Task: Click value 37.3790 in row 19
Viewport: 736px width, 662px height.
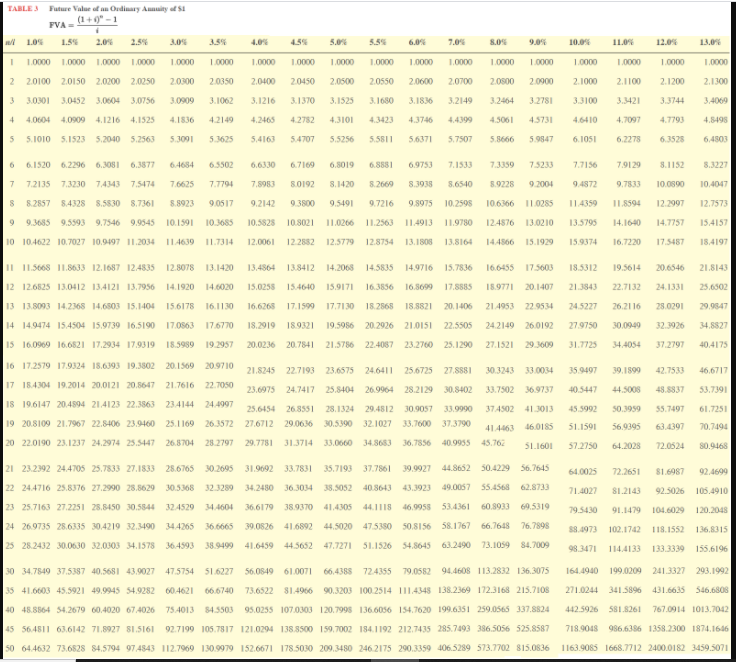Action: pyautogui.click(x=456, y=423)
